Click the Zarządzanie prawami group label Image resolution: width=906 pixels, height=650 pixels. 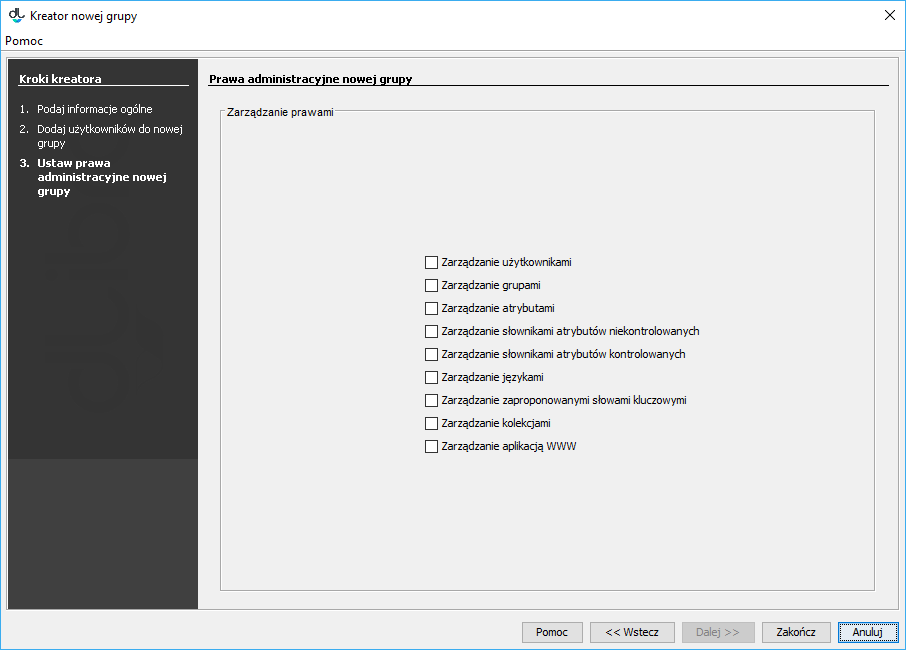pos(280,112)
